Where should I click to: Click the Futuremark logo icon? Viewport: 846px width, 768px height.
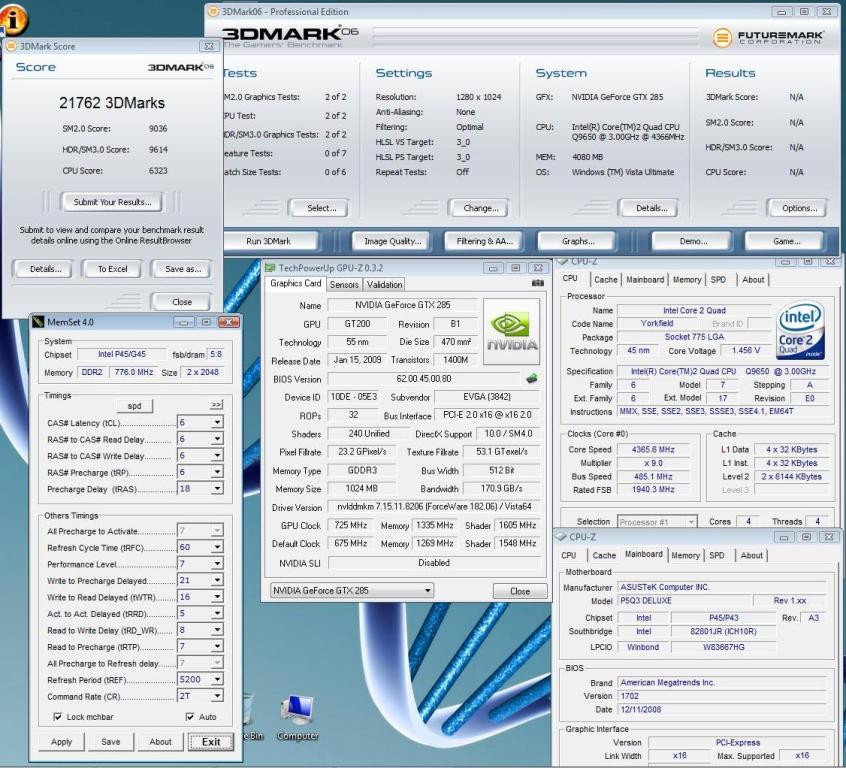722,37
